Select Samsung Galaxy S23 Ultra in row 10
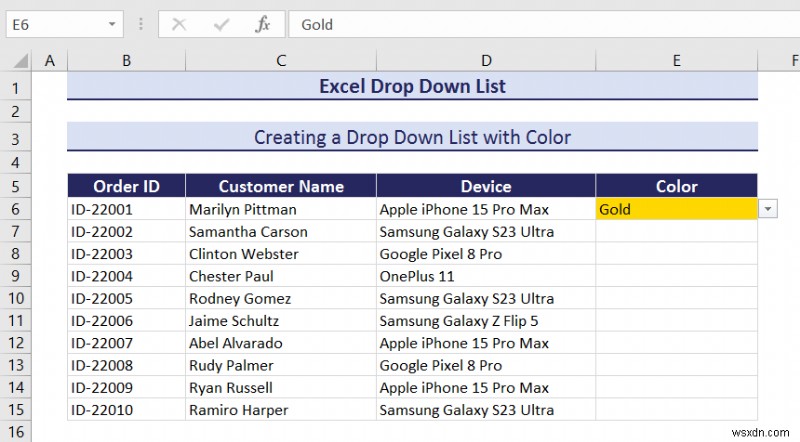 (486, 299)
